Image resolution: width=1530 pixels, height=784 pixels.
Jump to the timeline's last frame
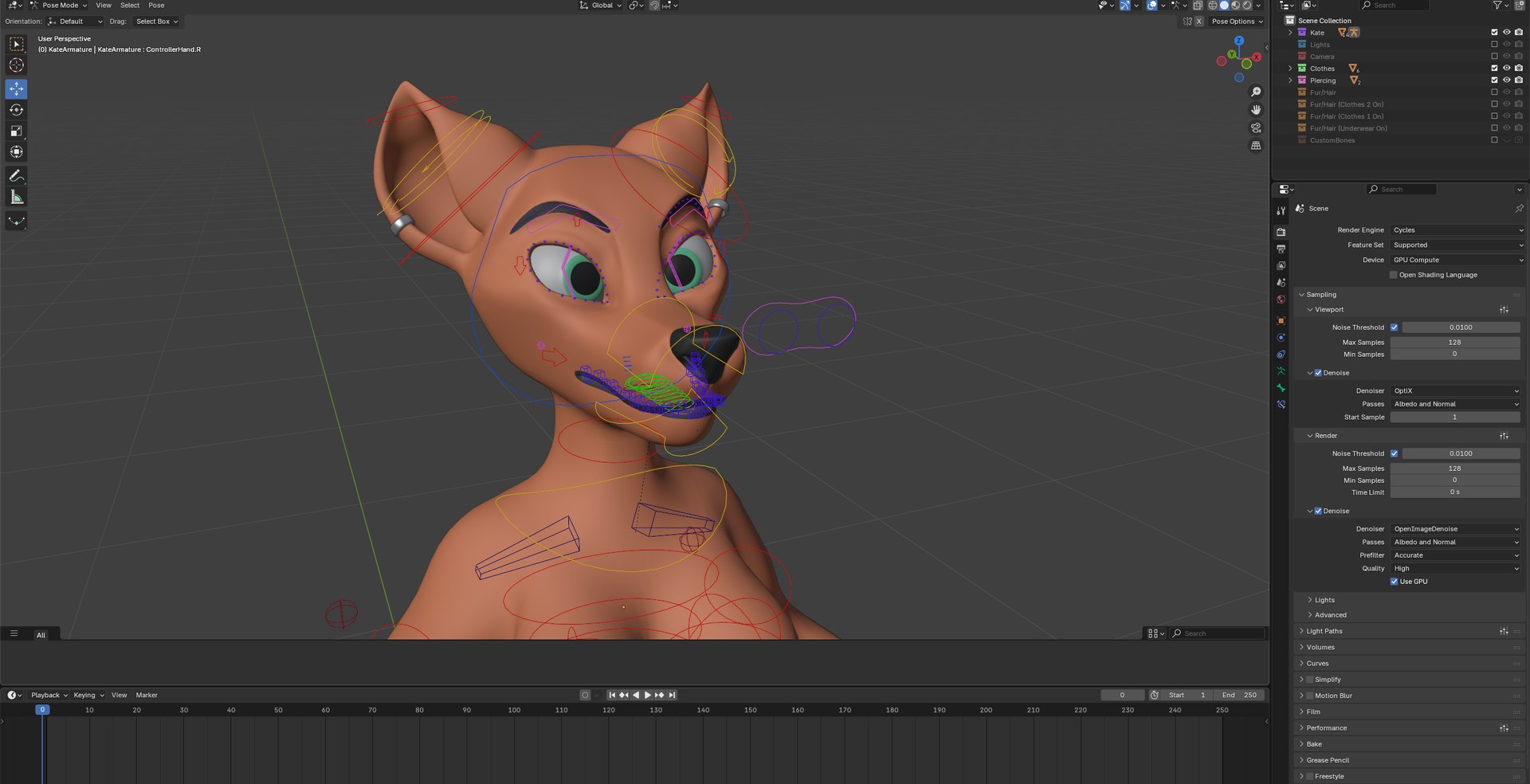coord(672,696)
